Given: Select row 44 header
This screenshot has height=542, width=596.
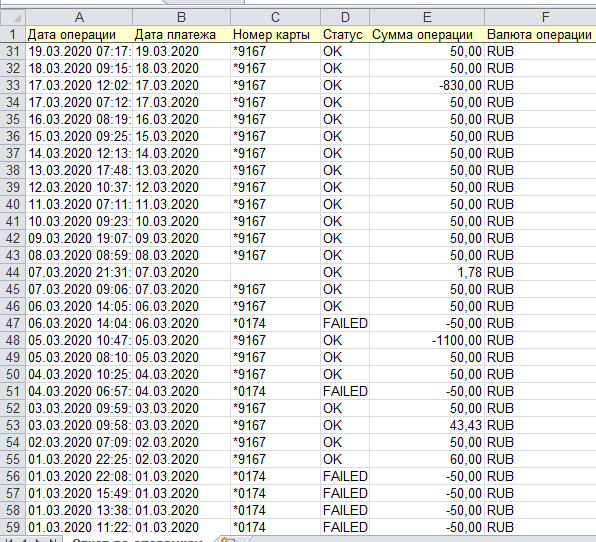Looking at the screenshot, I should coord(13,272).
